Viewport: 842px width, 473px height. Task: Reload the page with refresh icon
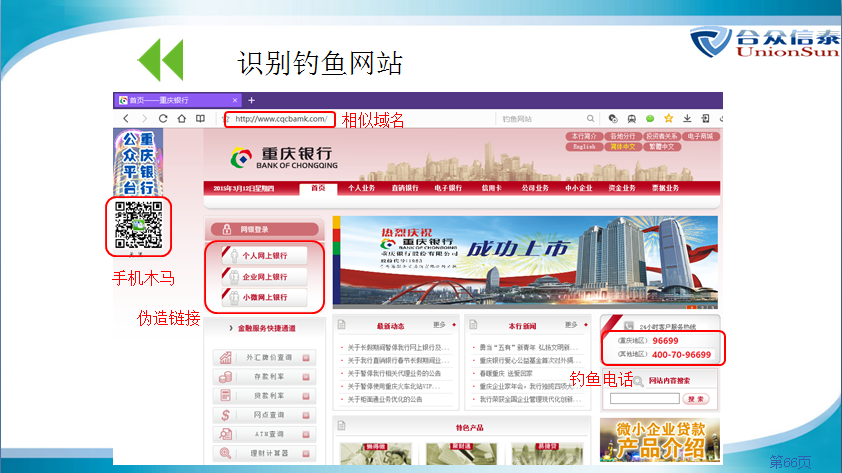(x=163, y=119)
